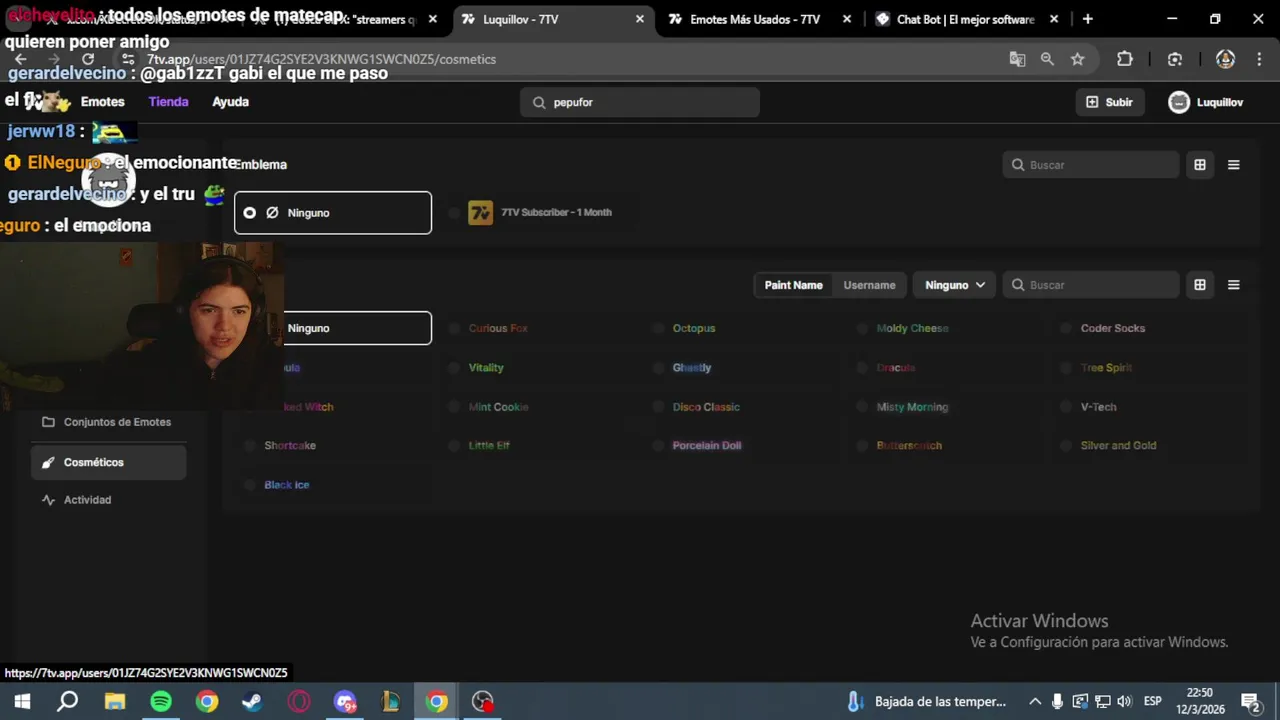The image size is (1280, 720).
Task: Select the Vitality paint
Action: pos(486,367)
